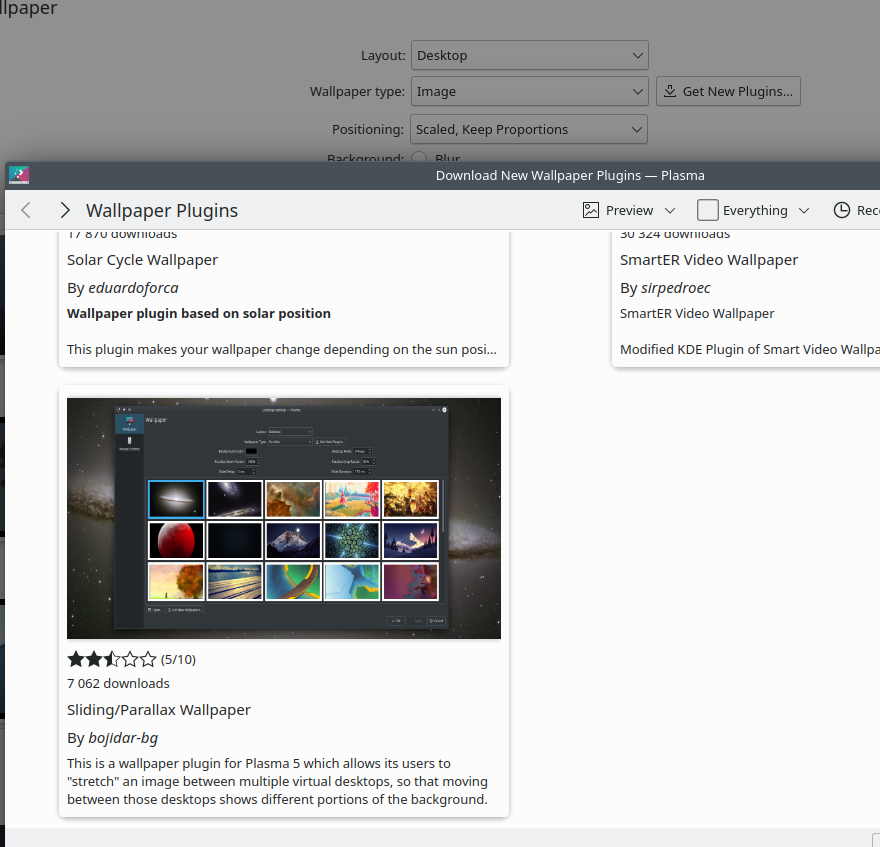Click the Plasma window title bar icon
Viewport: 880px width, 847px height.
tap(19, 175)
